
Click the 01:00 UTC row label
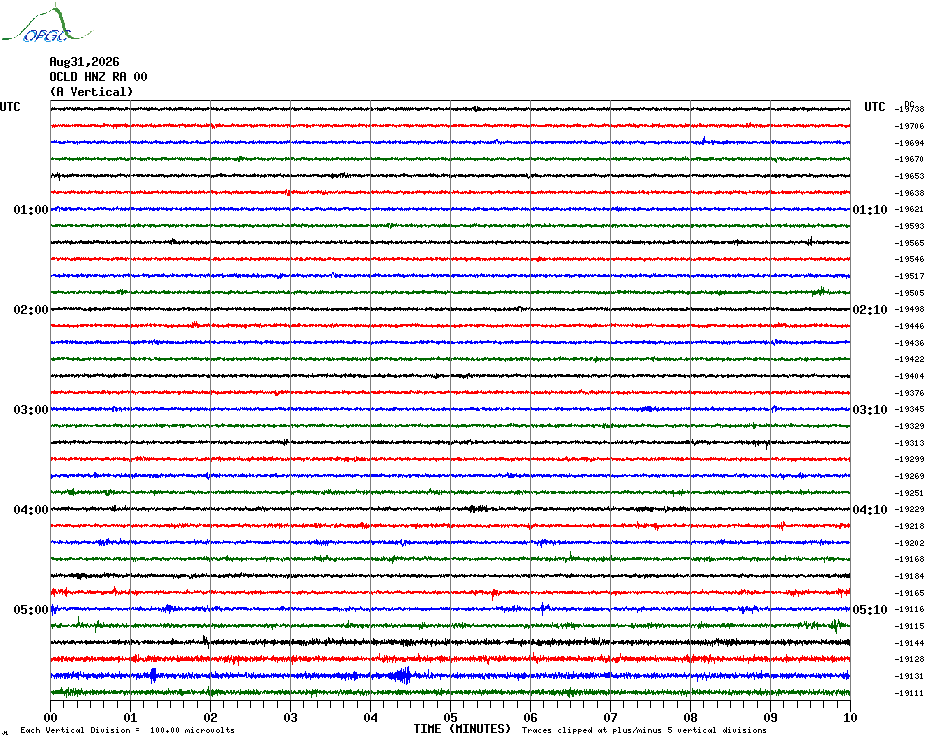(31, 209)
